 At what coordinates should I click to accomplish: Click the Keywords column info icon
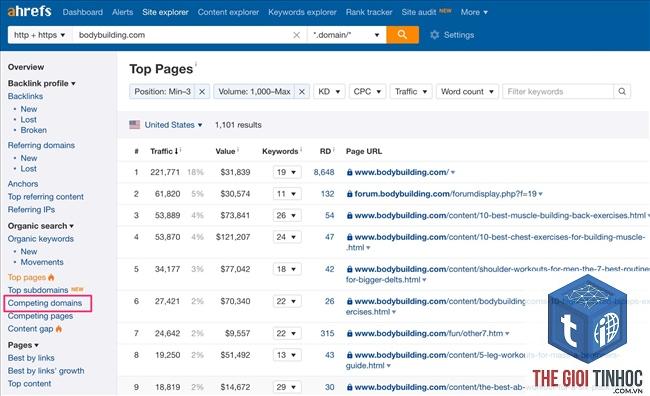coord(301,149)
